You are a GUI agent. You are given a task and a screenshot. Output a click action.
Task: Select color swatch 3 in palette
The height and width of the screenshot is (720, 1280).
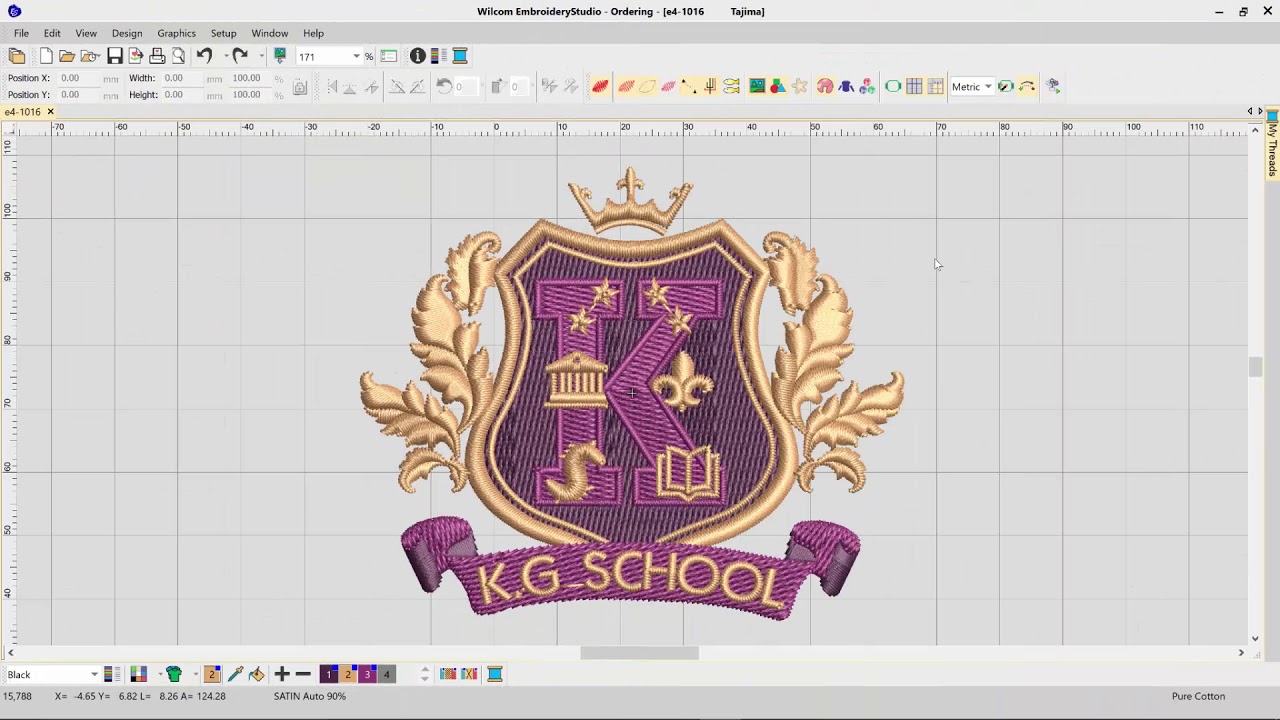pyautogui.click(x=367, y=675)
